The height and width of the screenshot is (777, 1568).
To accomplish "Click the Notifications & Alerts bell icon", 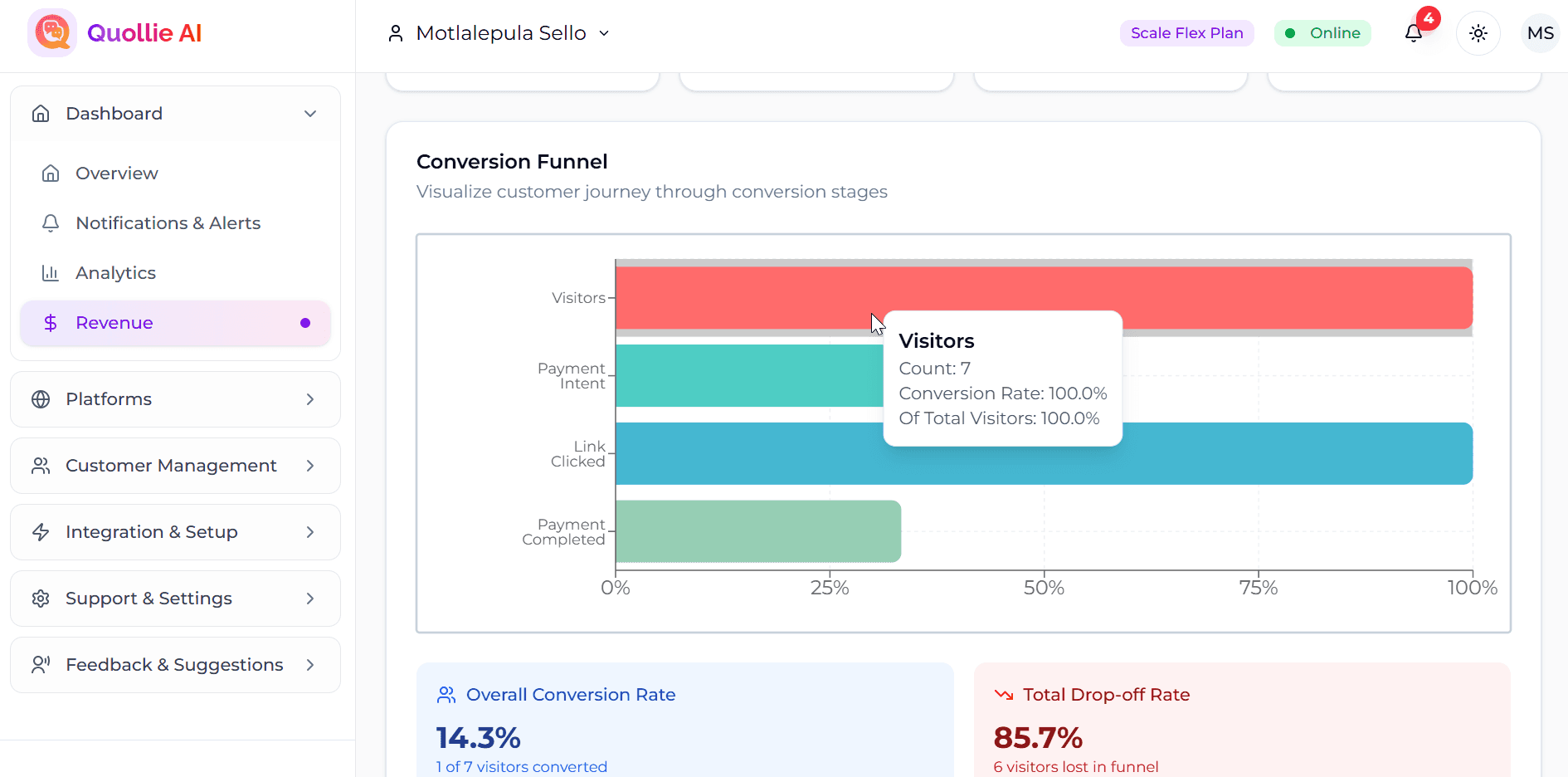I will click(x=51, y=222).
